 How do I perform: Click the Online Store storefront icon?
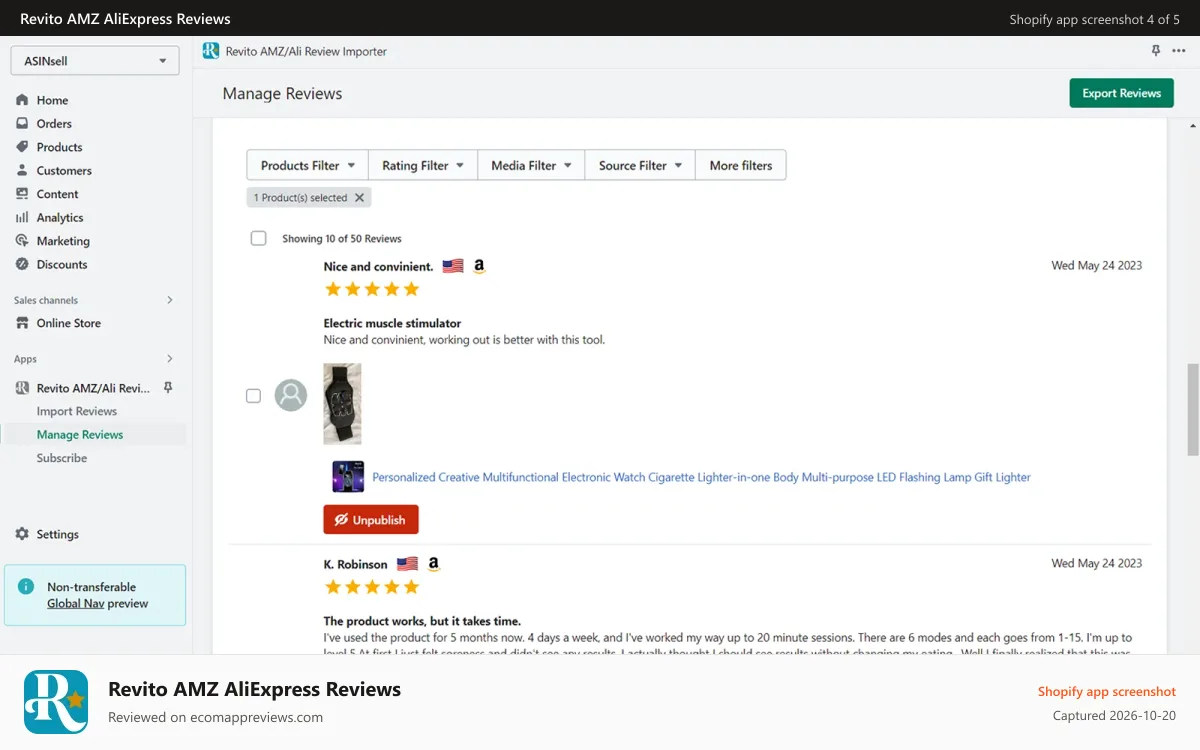22,323
